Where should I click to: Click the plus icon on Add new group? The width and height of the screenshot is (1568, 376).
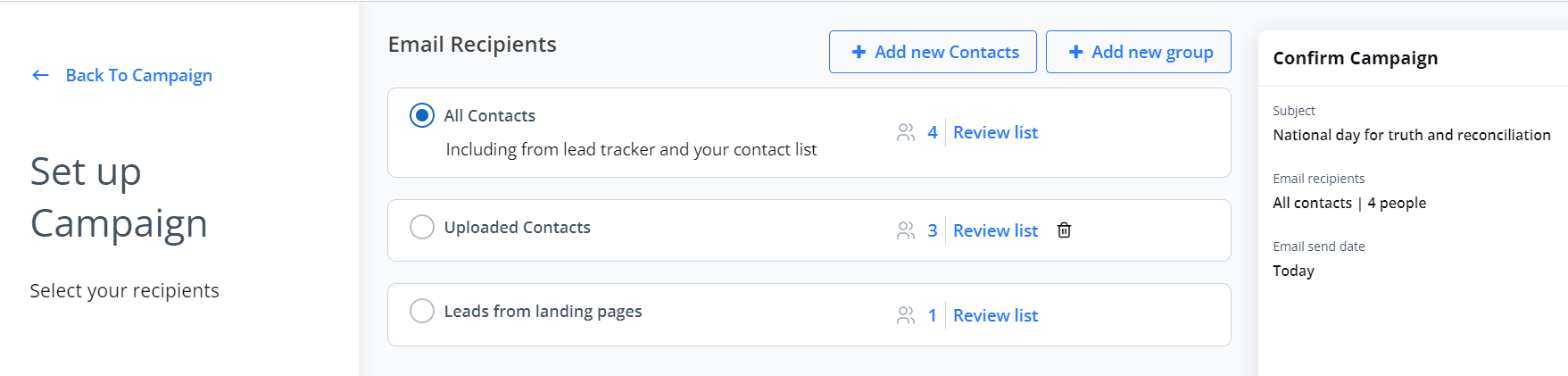click(1076, 53)
